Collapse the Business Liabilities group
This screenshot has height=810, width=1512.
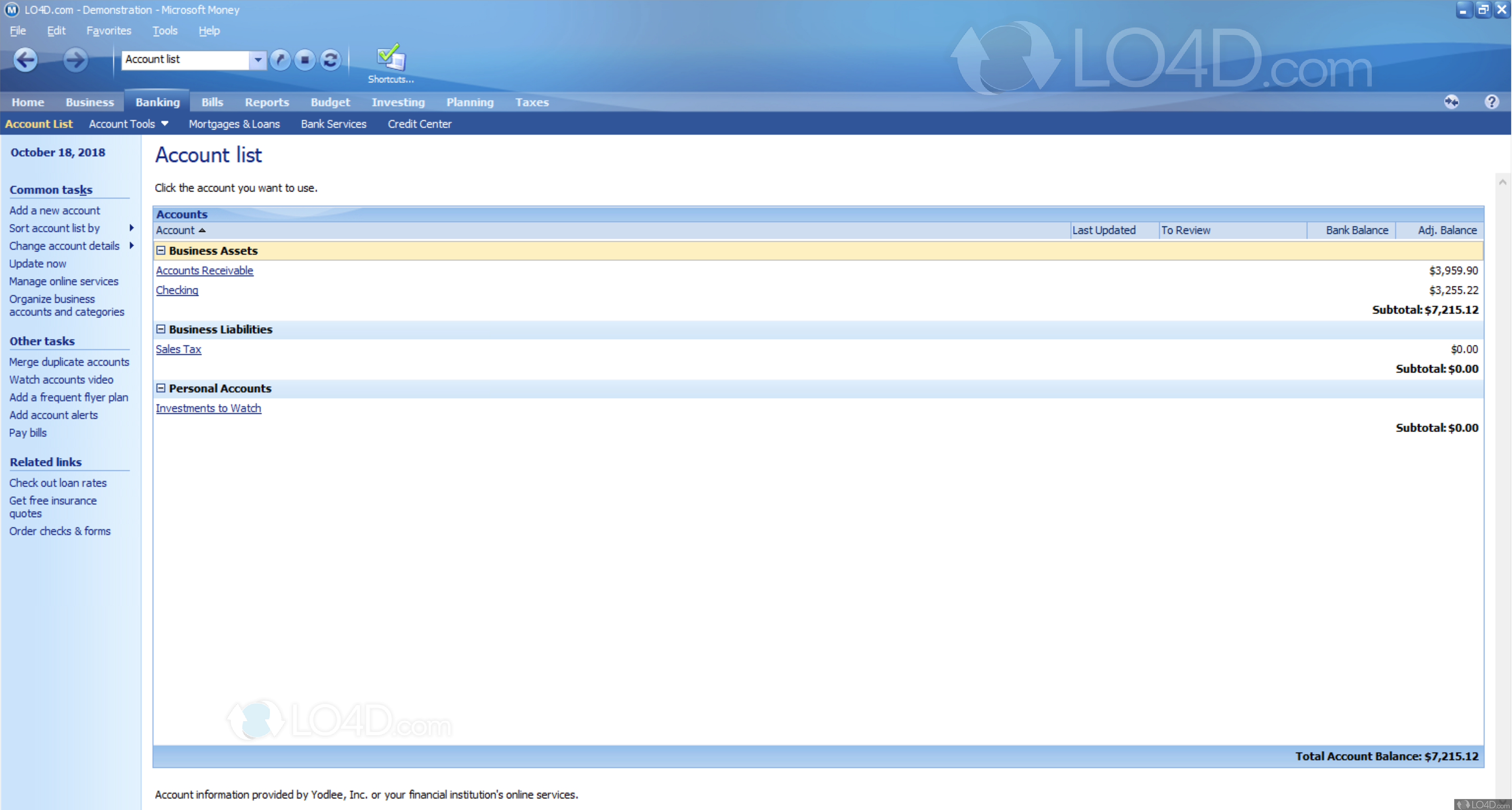(x=161, y=329)
